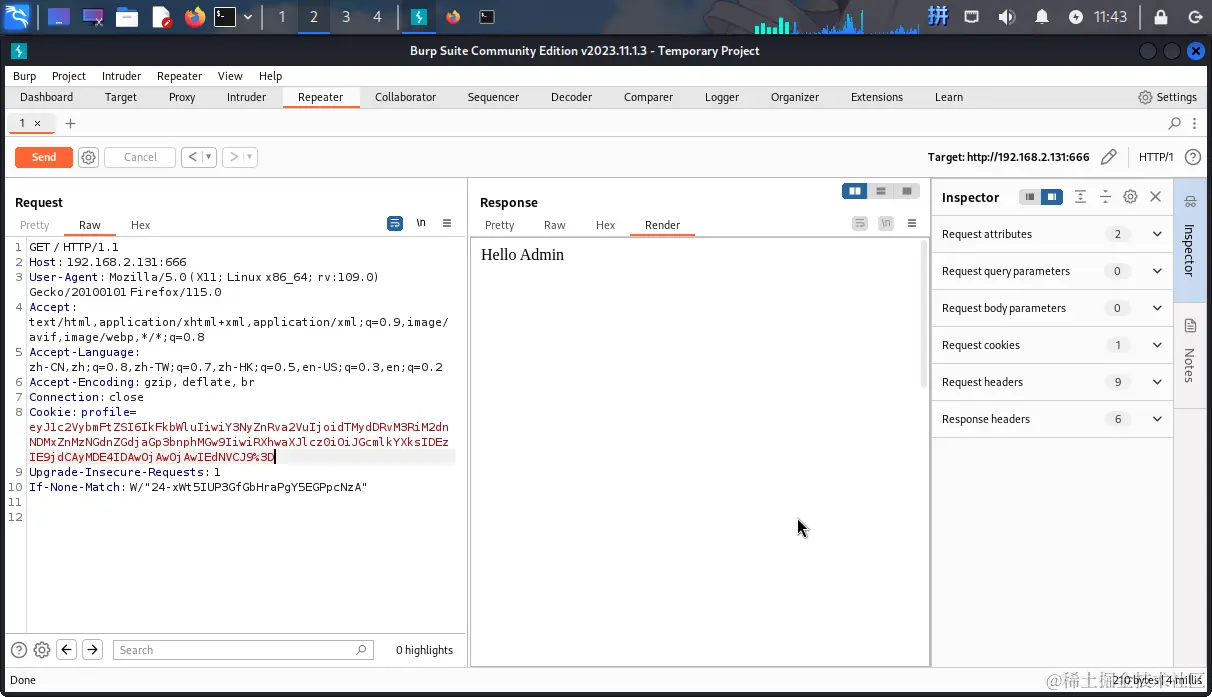Switch Request view to Hex
The image size is (1212, 697).
point(141,225)
